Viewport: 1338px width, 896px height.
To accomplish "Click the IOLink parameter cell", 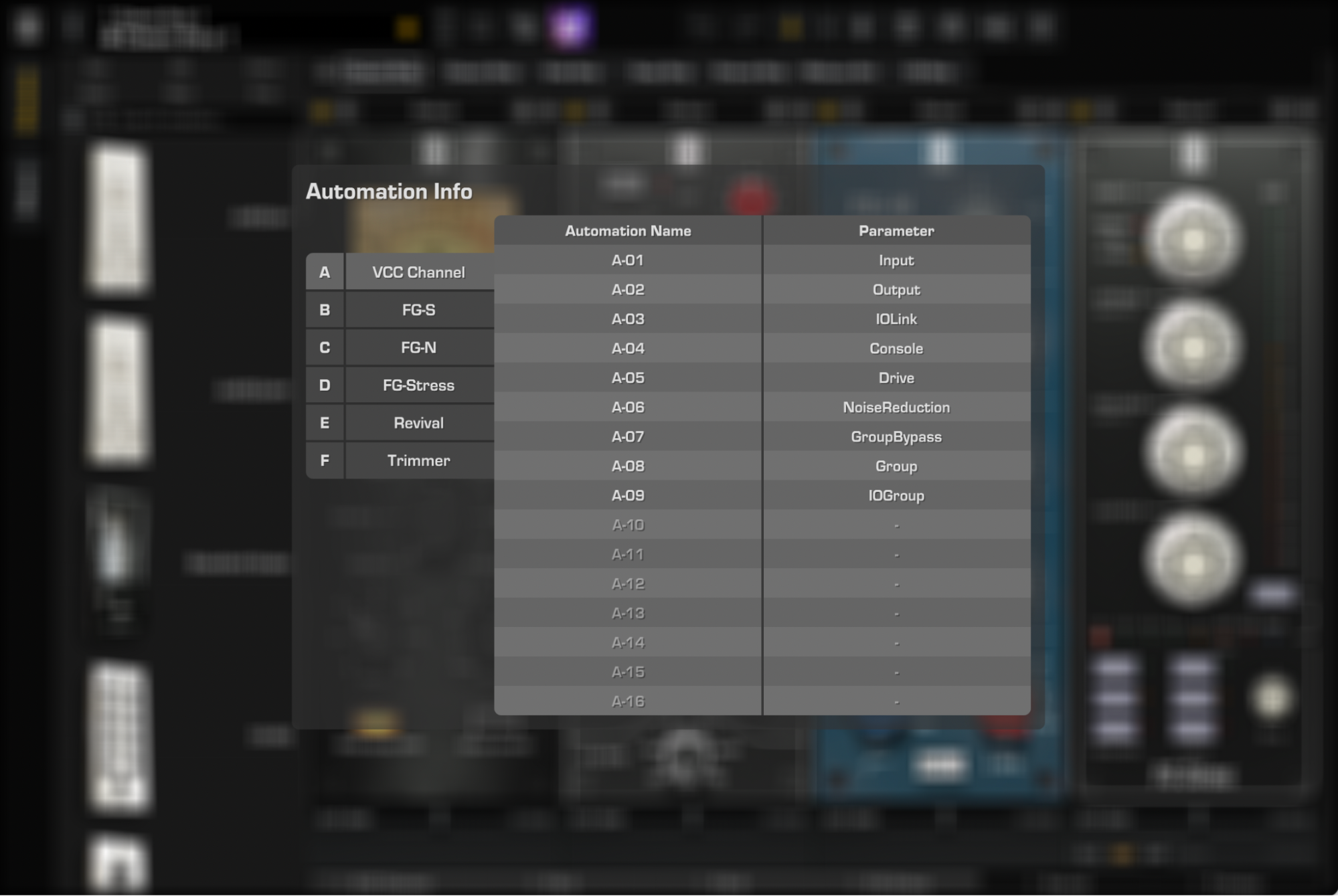I will click(896, 319).
